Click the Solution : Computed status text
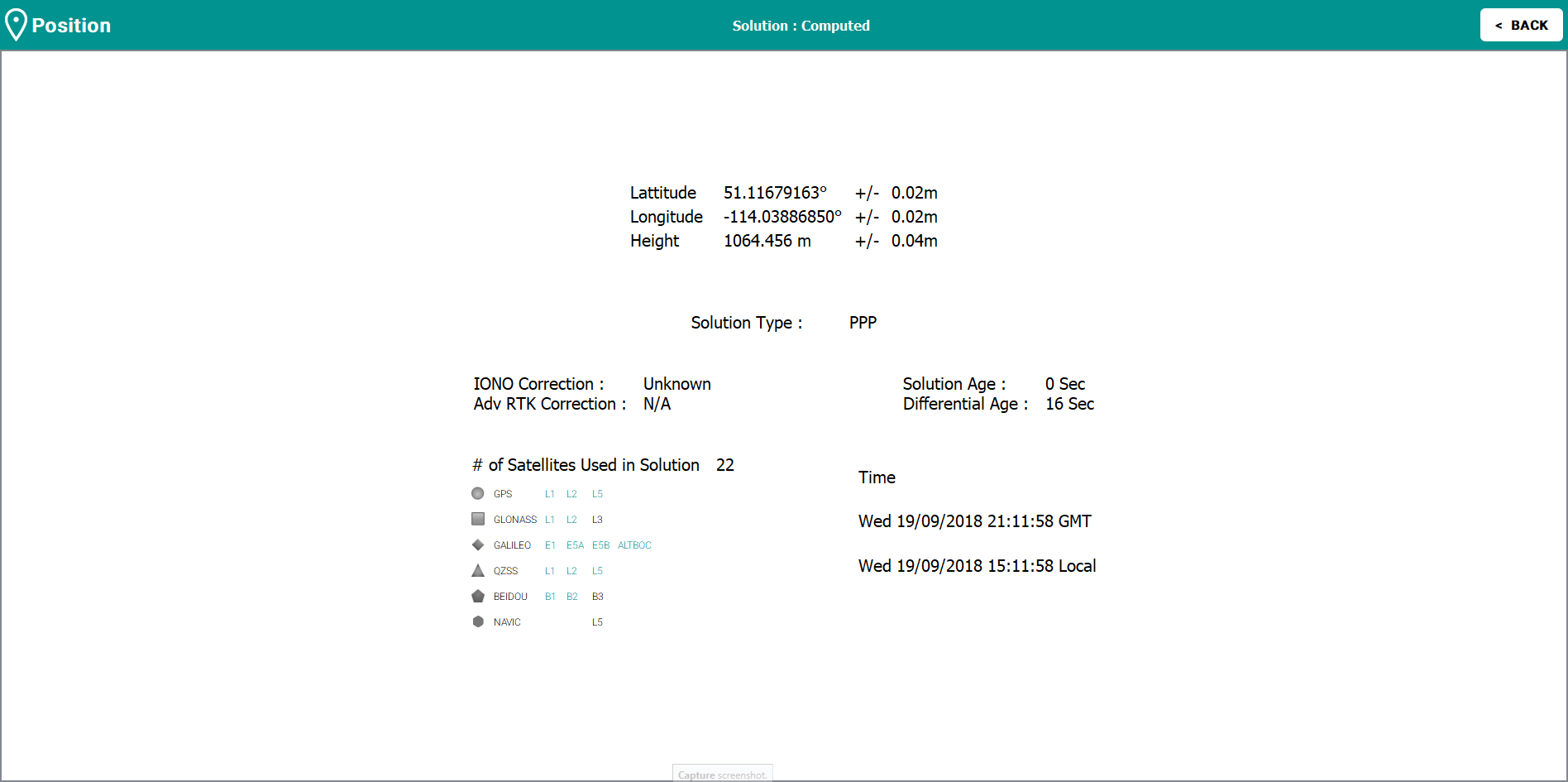This screenshot has height=782, width=1568. pos(801,26)
